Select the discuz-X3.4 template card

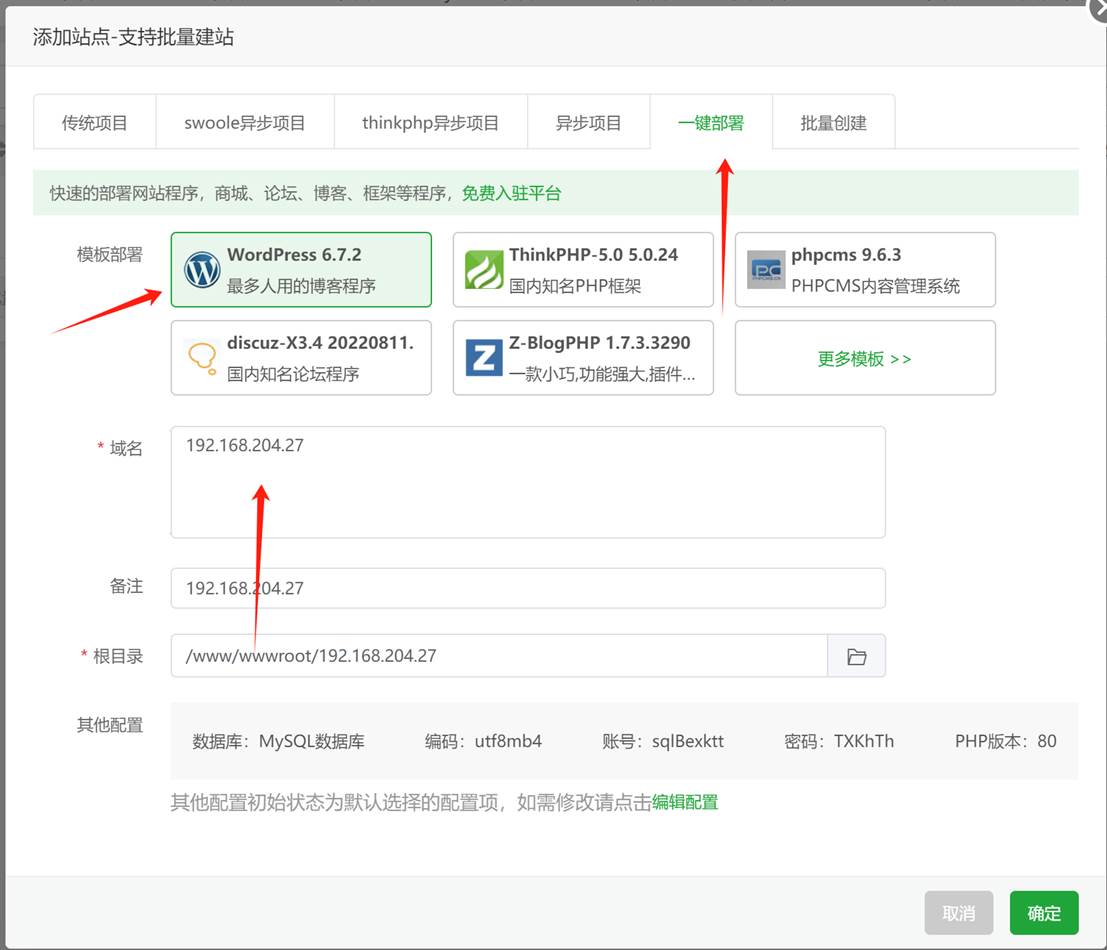(x=301, y=358)
